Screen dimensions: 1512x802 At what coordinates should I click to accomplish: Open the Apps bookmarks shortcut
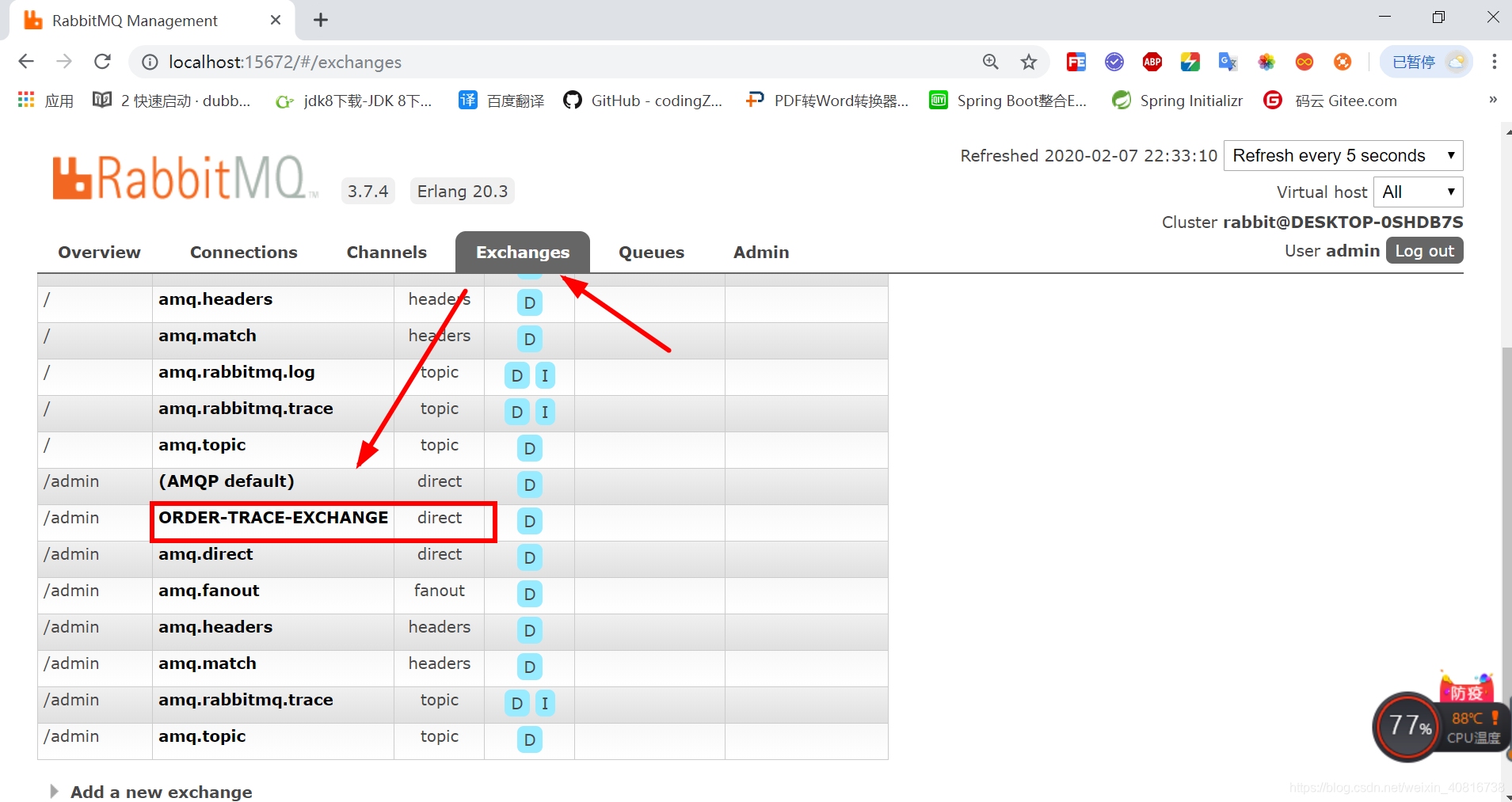[x=45, y=101]
